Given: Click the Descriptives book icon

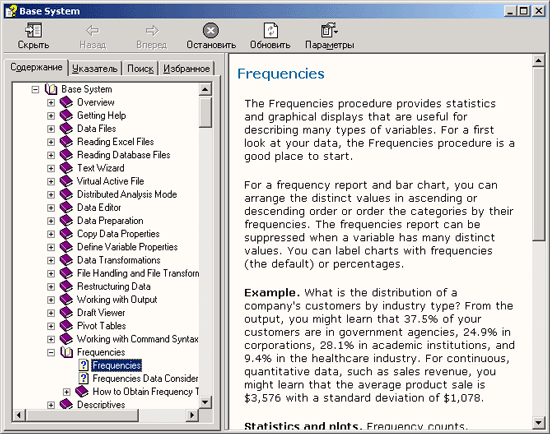Looking at the screenshot, I should click(66, 405).
